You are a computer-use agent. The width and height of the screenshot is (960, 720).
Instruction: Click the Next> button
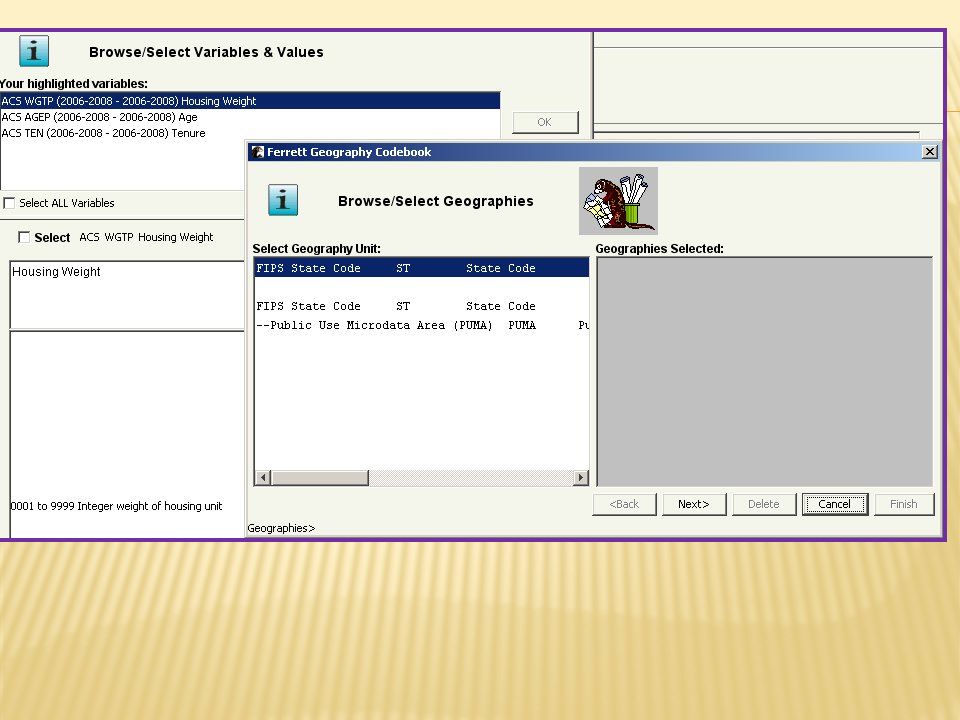click(694, 504)
